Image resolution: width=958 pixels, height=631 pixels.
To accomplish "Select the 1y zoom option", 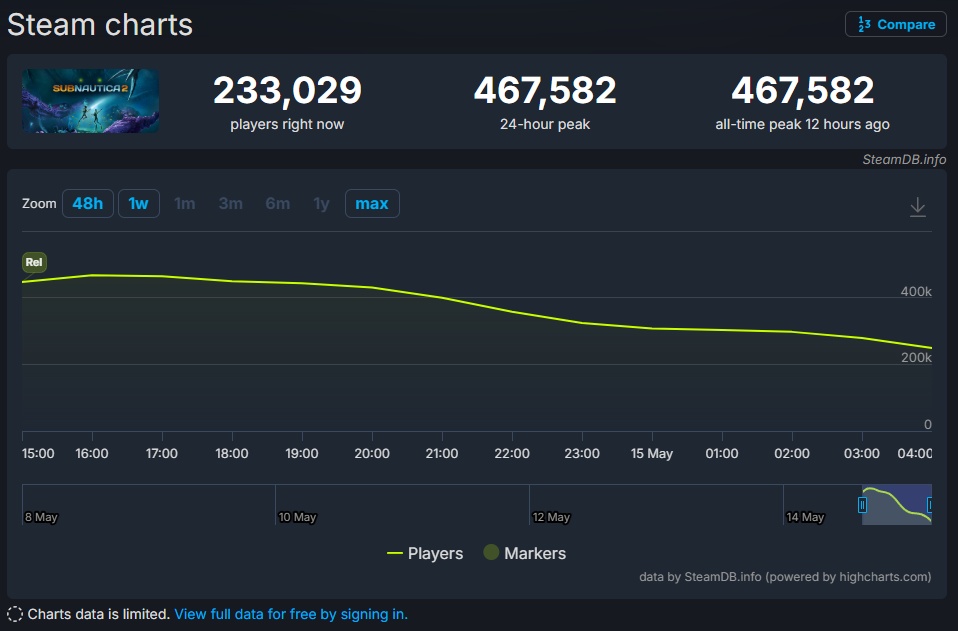I will pos(321,203).
